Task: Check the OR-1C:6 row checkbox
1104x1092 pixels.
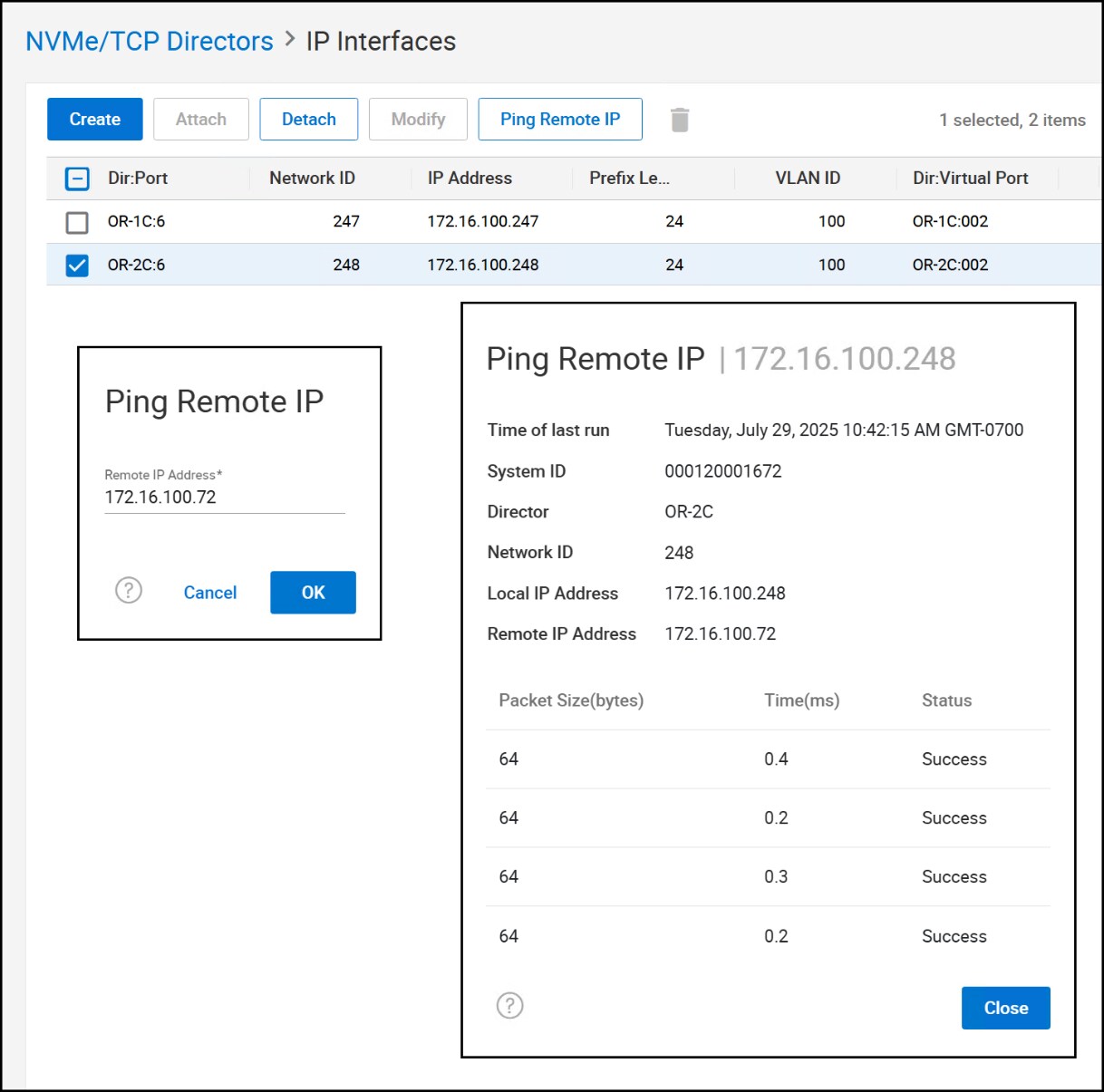Action: (77, 222)
